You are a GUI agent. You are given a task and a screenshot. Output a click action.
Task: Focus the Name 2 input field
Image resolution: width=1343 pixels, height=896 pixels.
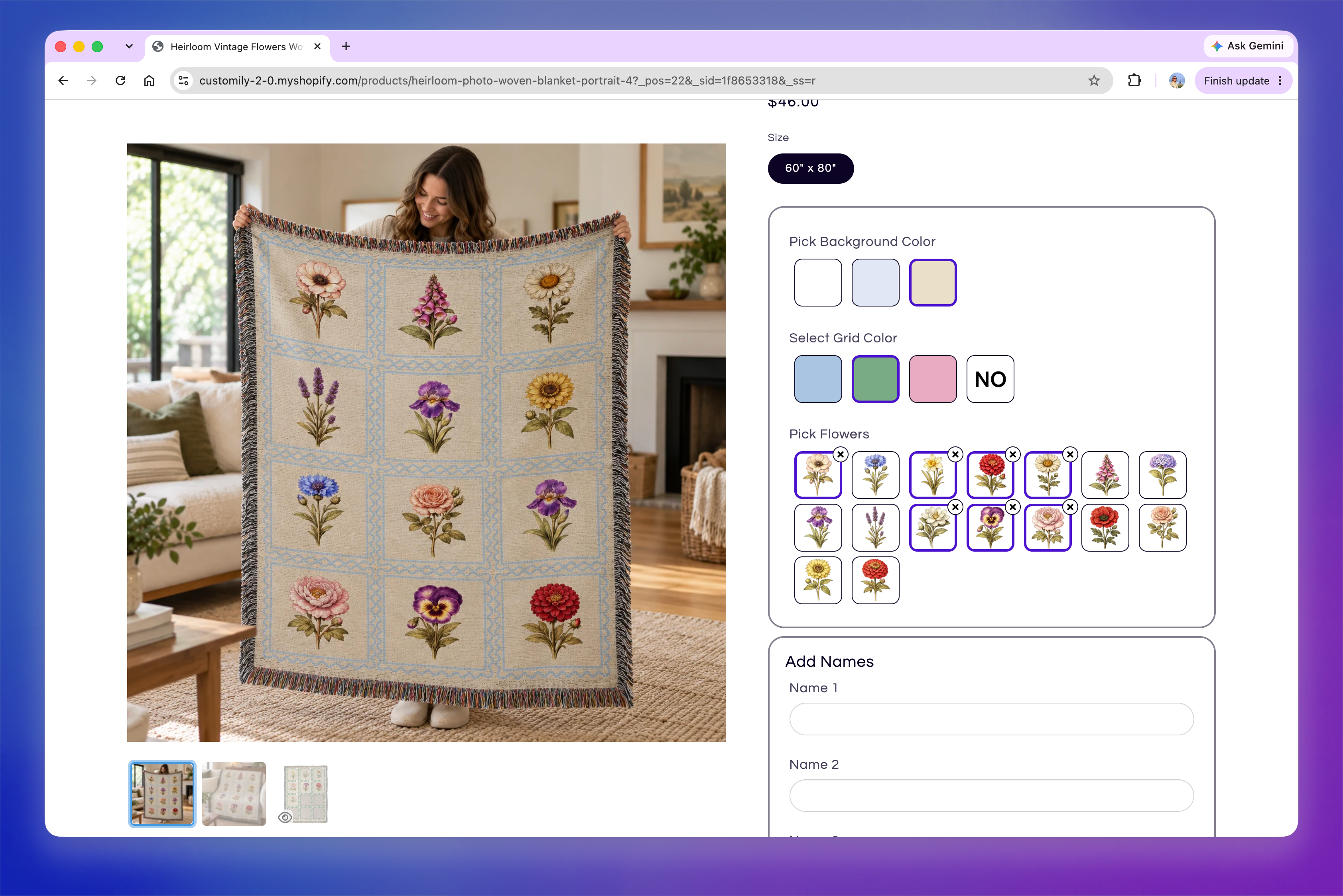(991, 796)
